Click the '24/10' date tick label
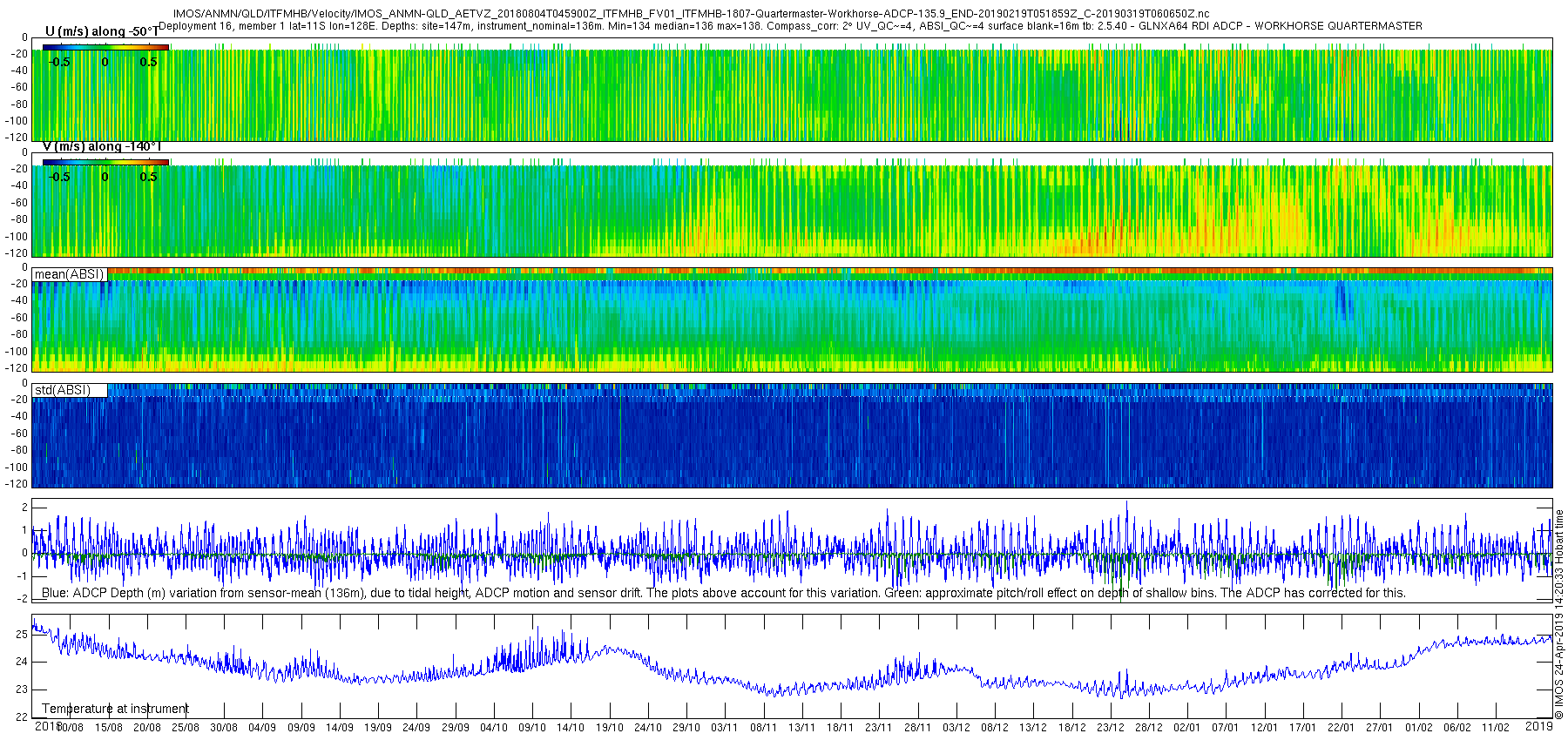Image resolution: width=1568 pixels, height=740 pixels. pos(648,728)
